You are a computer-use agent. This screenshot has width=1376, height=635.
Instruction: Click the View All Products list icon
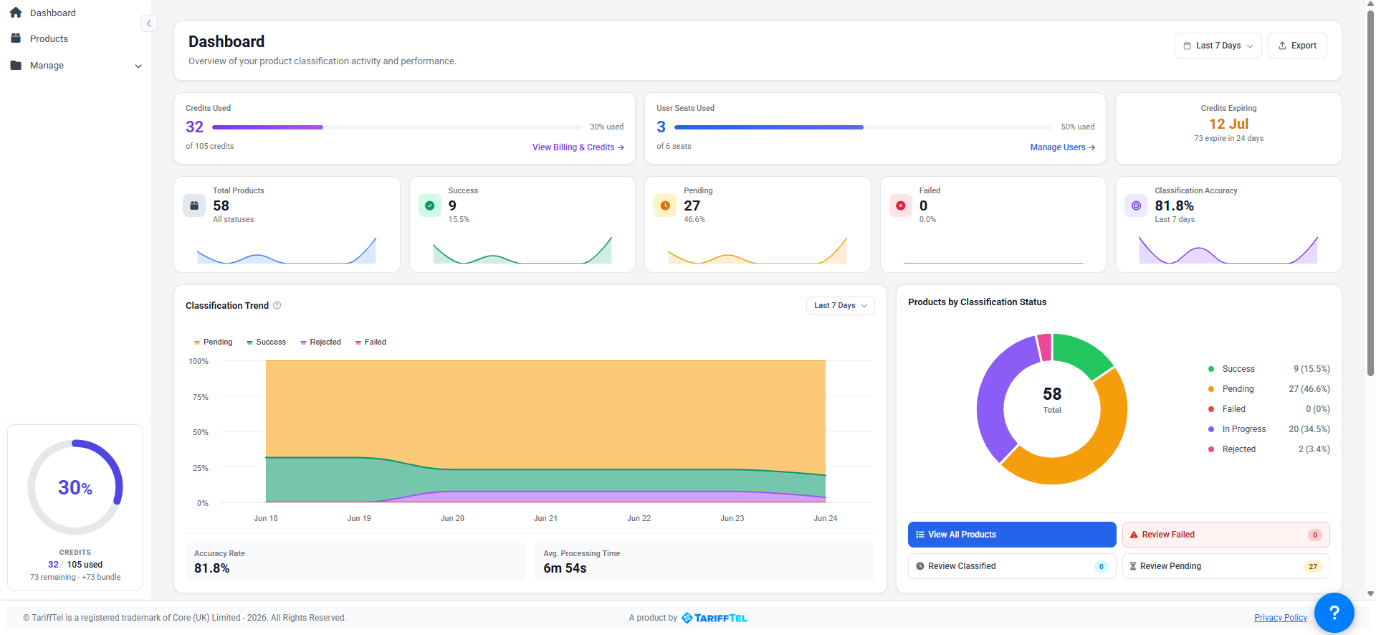tap(920, 534)
